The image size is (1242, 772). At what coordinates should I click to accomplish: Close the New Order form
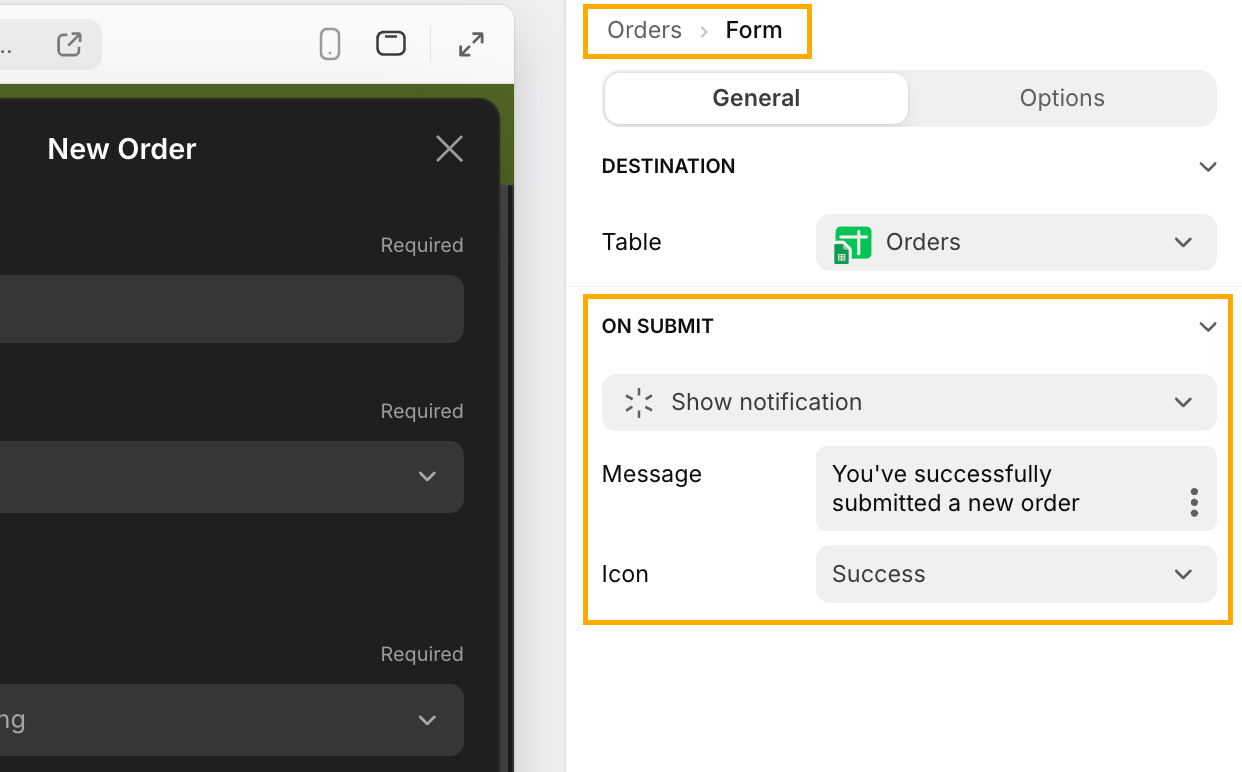click(449, 149)
